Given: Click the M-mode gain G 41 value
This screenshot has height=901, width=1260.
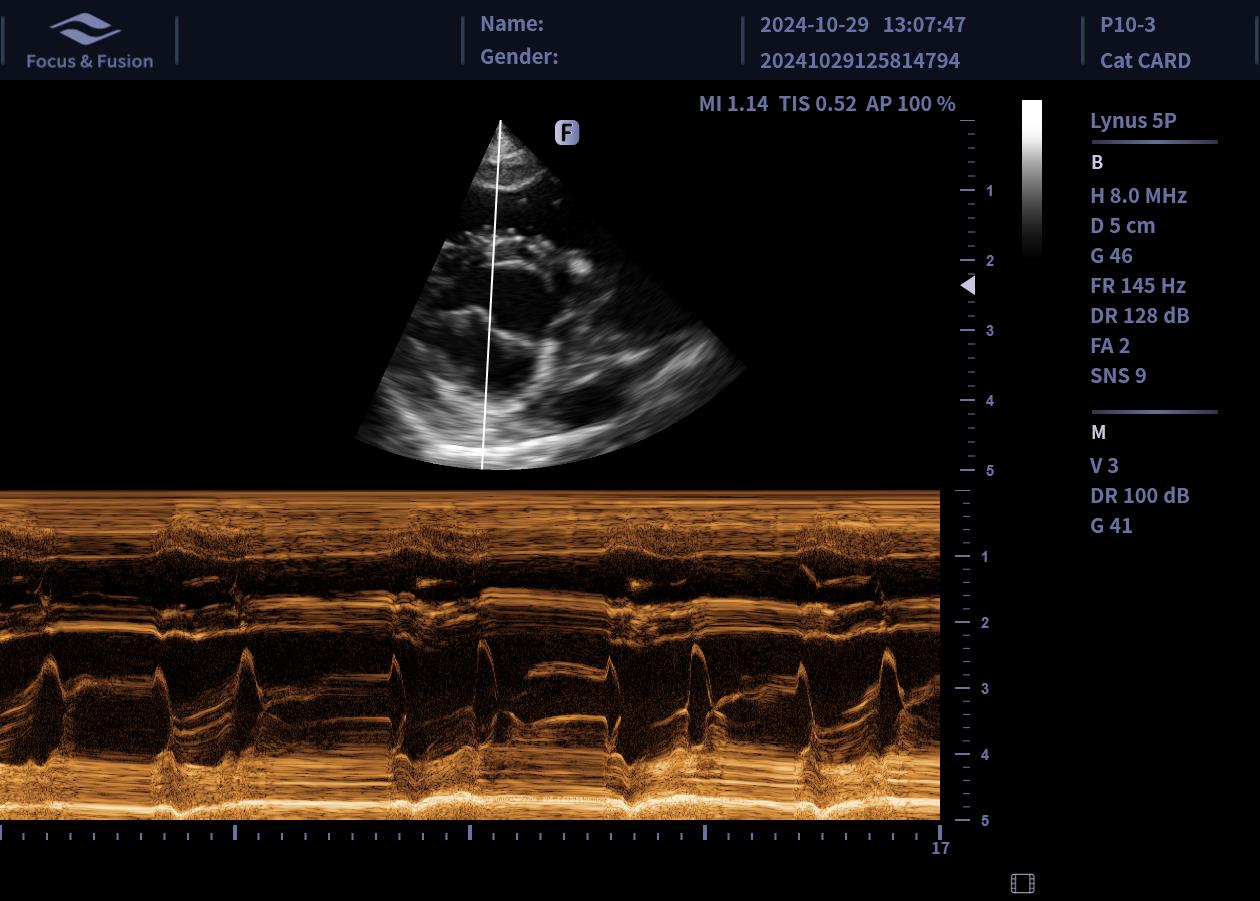Looking at the screenshot, I should [1111, 525].
